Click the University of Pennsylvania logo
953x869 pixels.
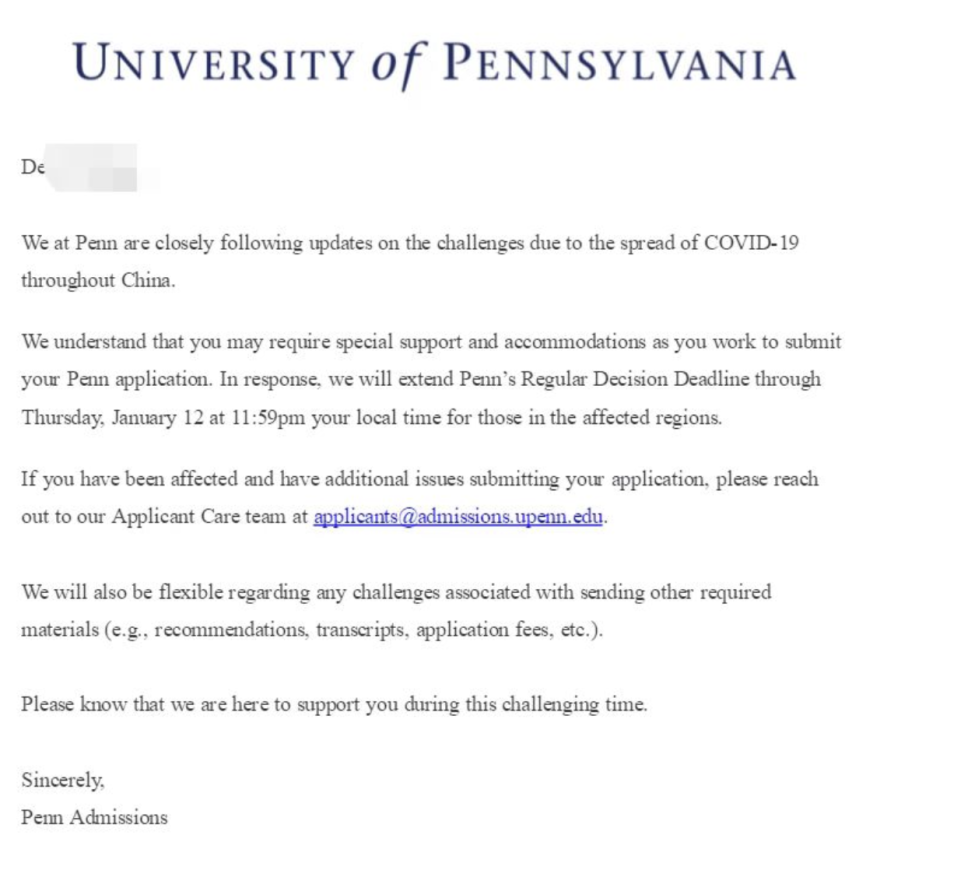click(434, 64)
